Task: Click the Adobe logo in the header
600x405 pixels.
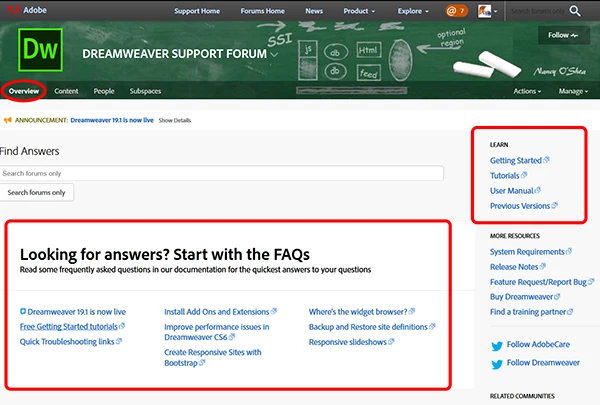Action: tap(27, 10)
